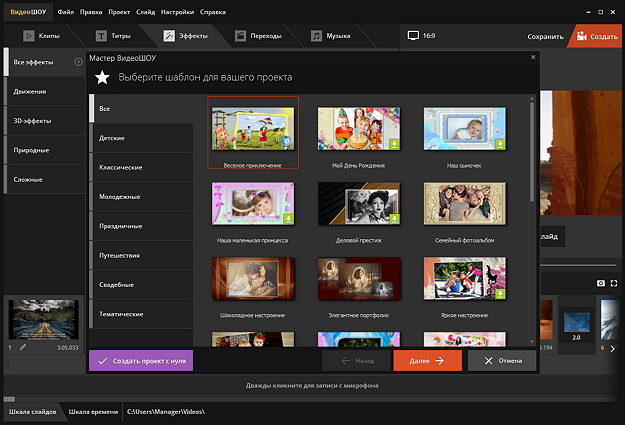Click the camera snapshot icon above timeline
Screen dimensions: 625x425
(x=600, y=285)
